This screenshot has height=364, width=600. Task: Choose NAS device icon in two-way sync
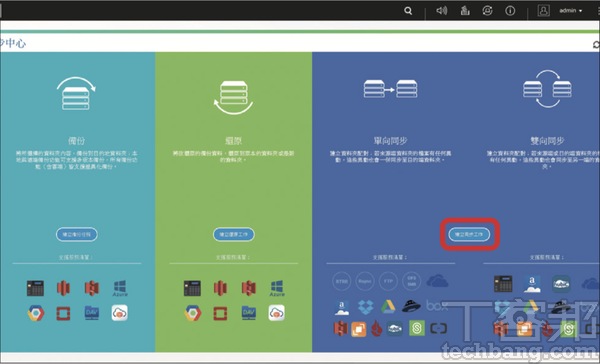pos(503,284)
